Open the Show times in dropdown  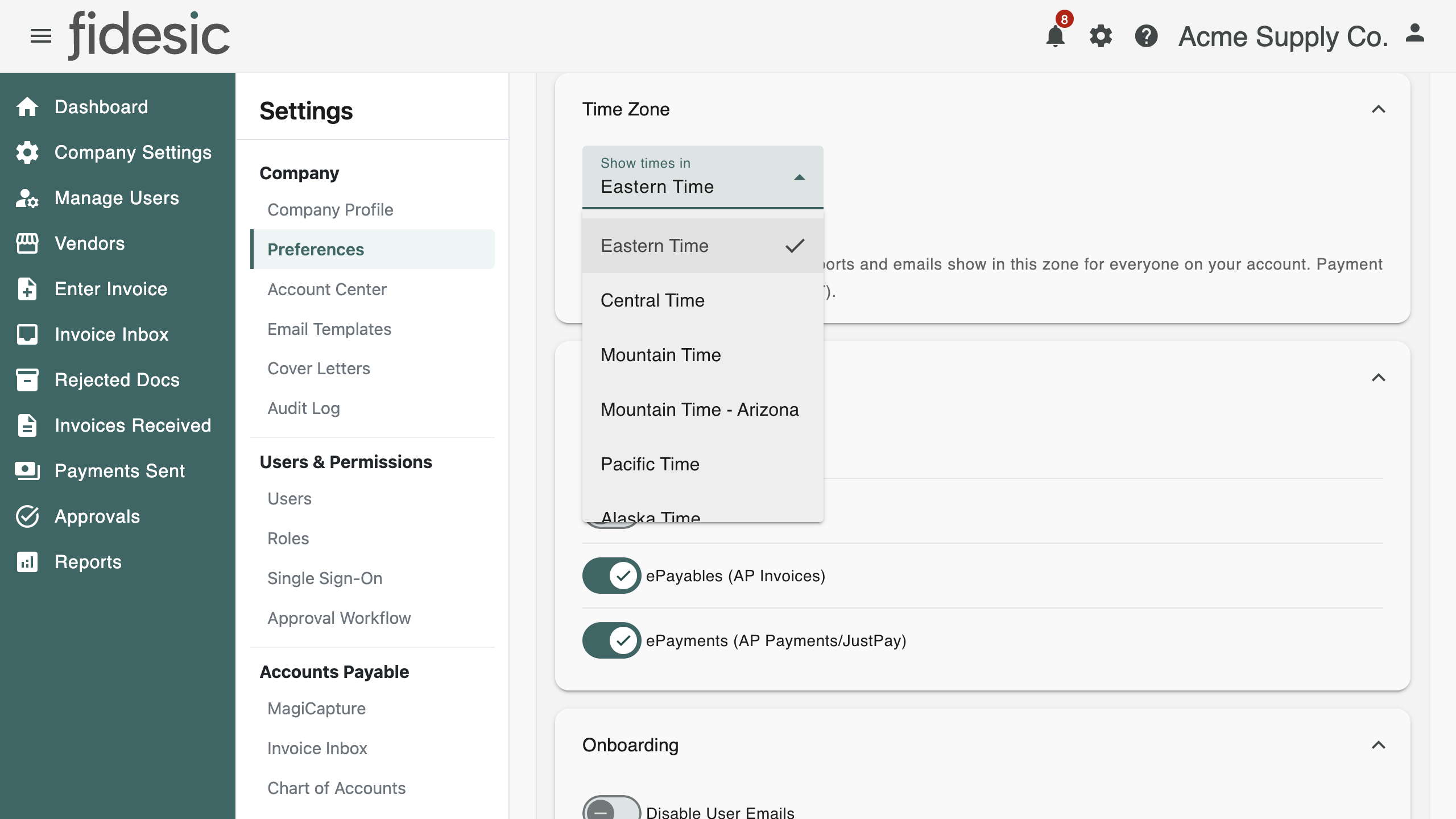coord(702,177)
